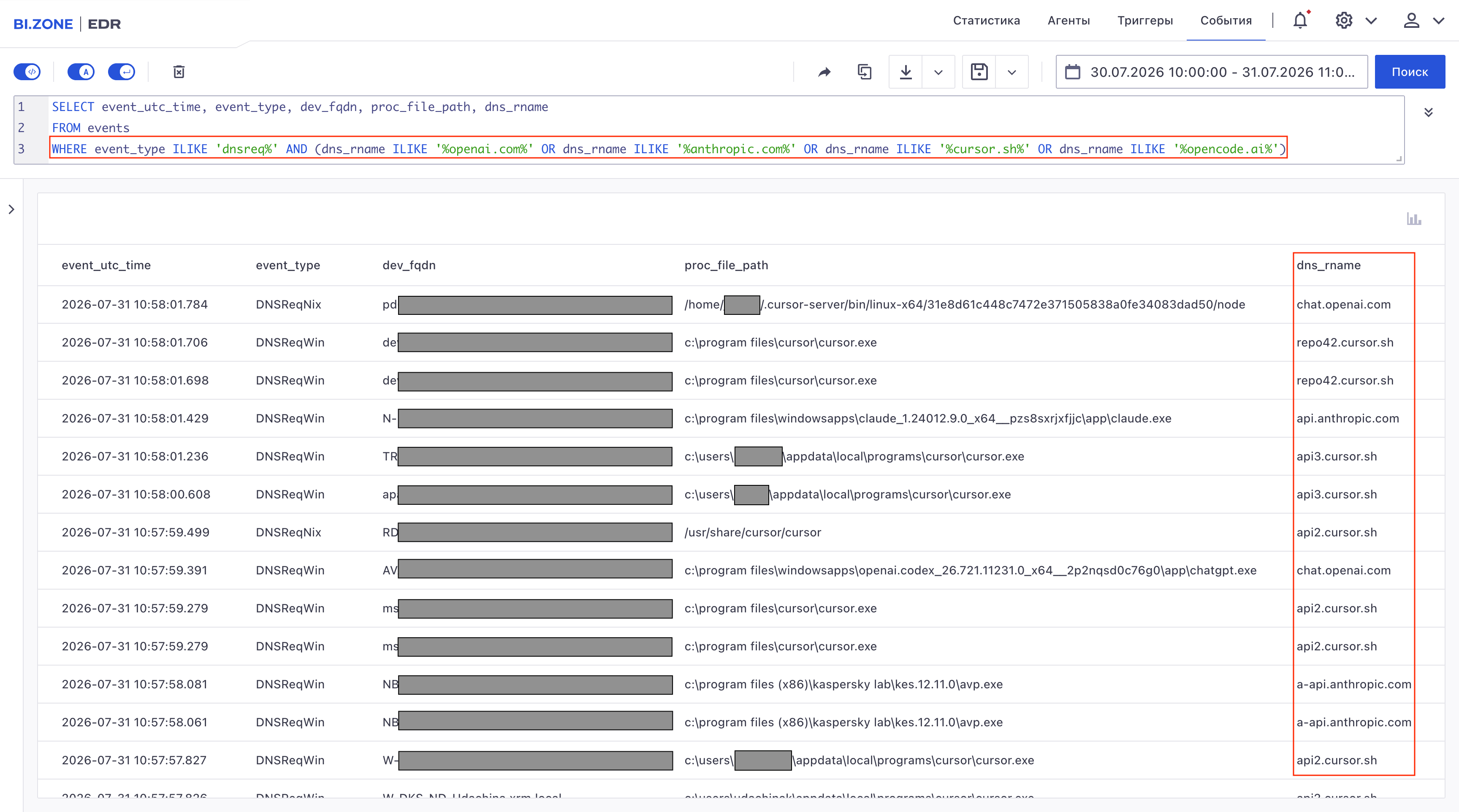Click a-api.anthropic.com in the 10:57:58.061 row
Viewport: 1459px width, 812px height.
pos(1353,722)
